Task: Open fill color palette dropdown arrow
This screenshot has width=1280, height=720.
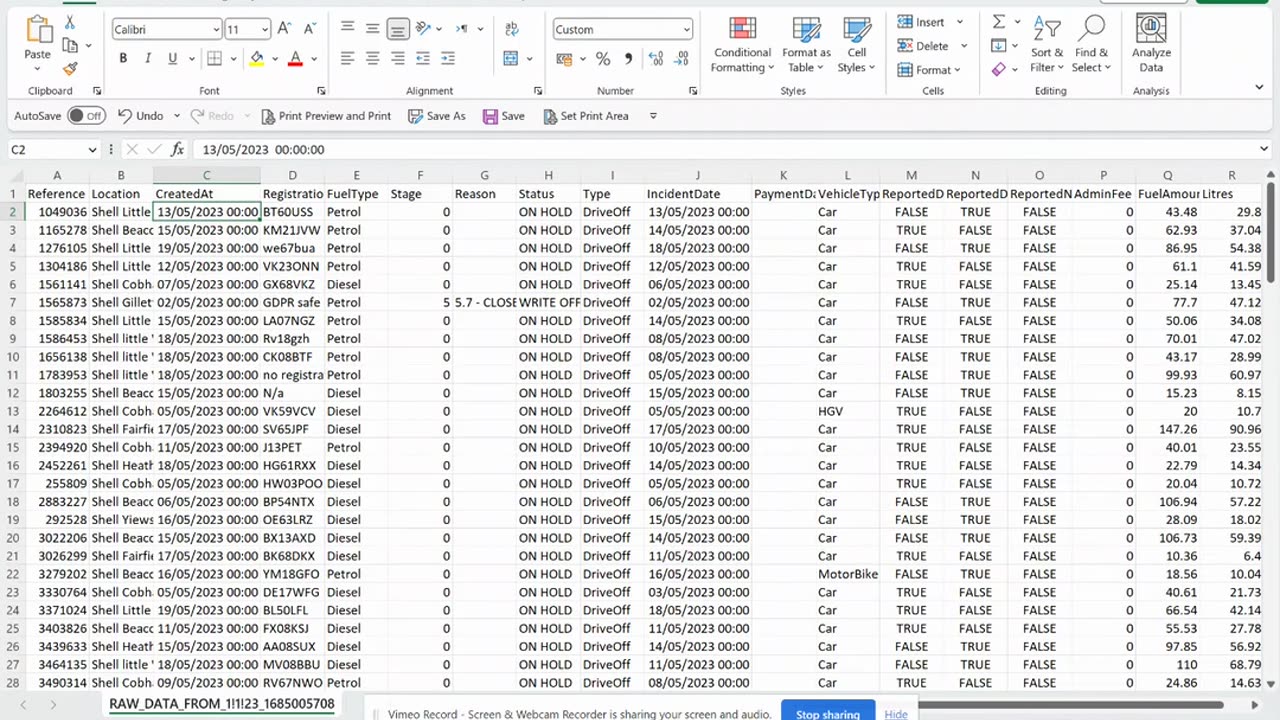Action: click(273, 60)
